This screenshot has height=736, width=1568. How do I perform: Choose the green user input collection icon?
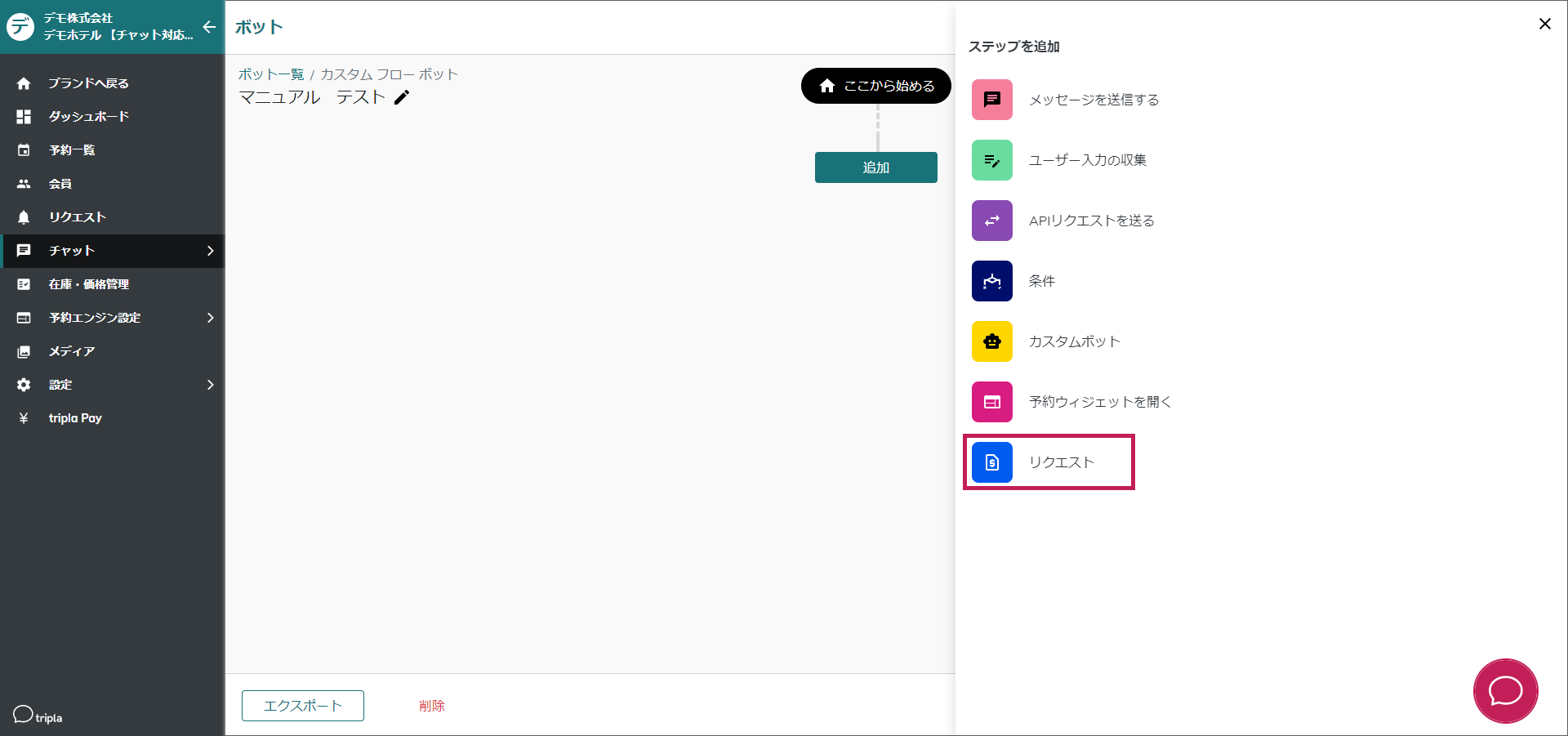coord(991,160)
